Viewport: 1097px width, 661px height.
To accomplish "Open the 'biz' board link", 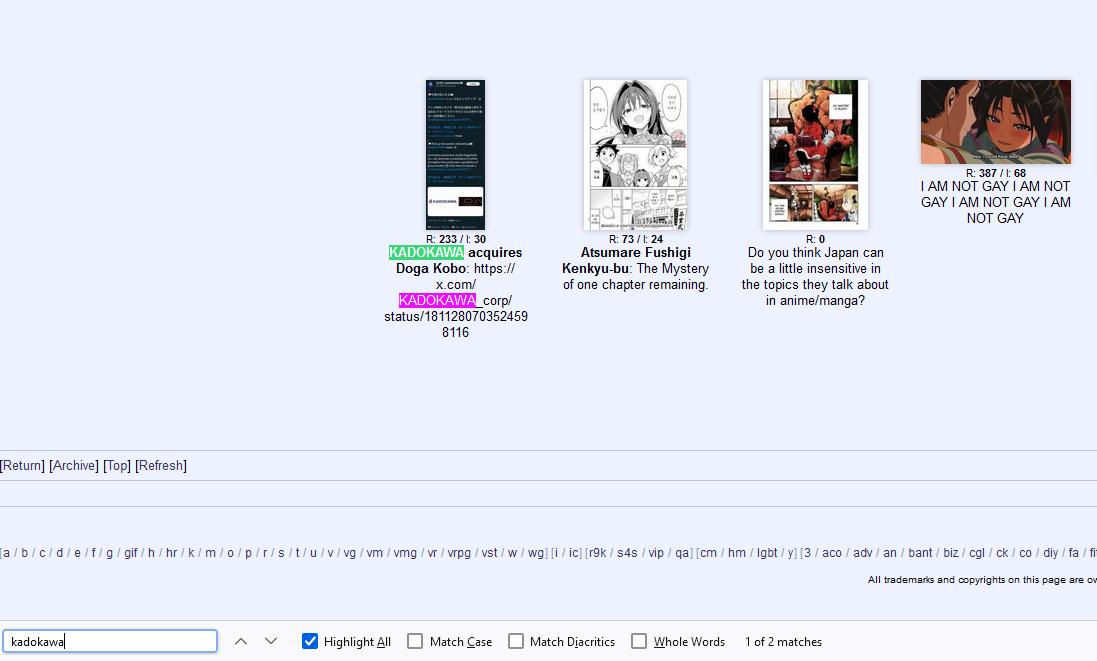I will [951, 553].
